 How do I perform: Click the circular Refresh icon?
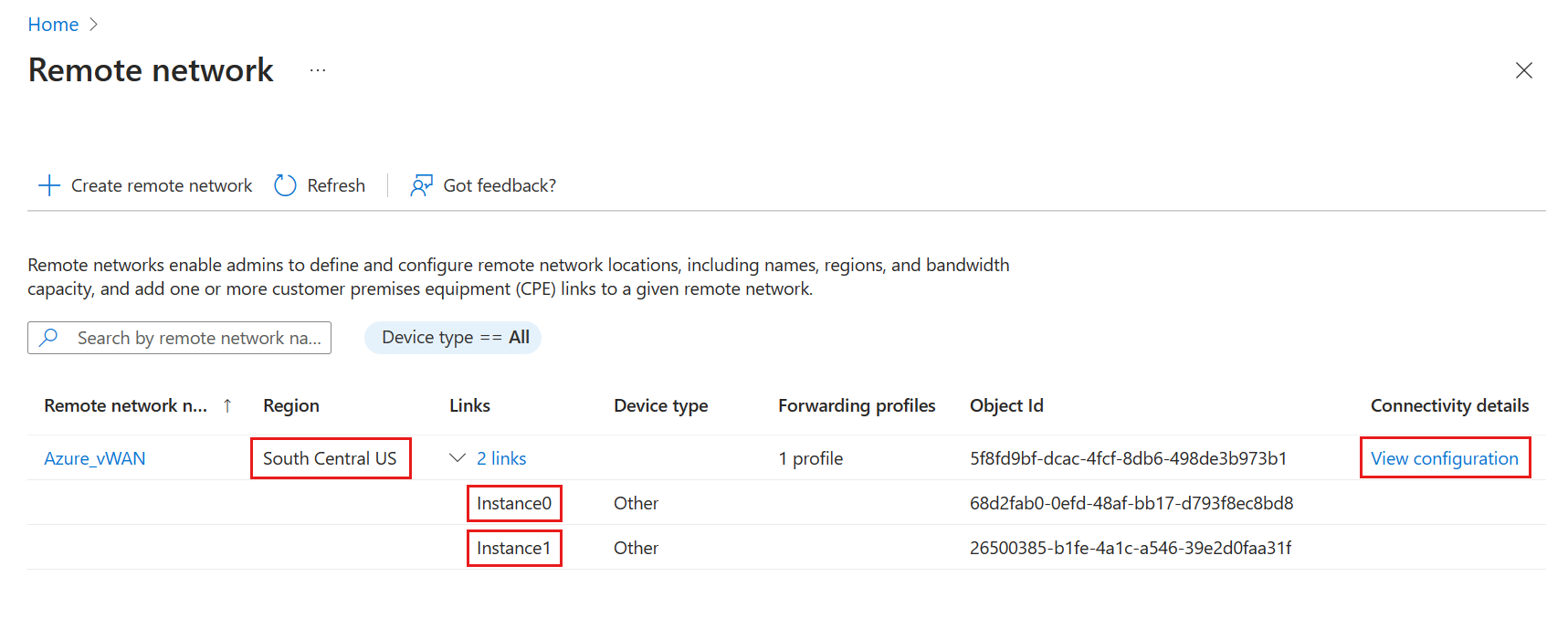[285, 185]
